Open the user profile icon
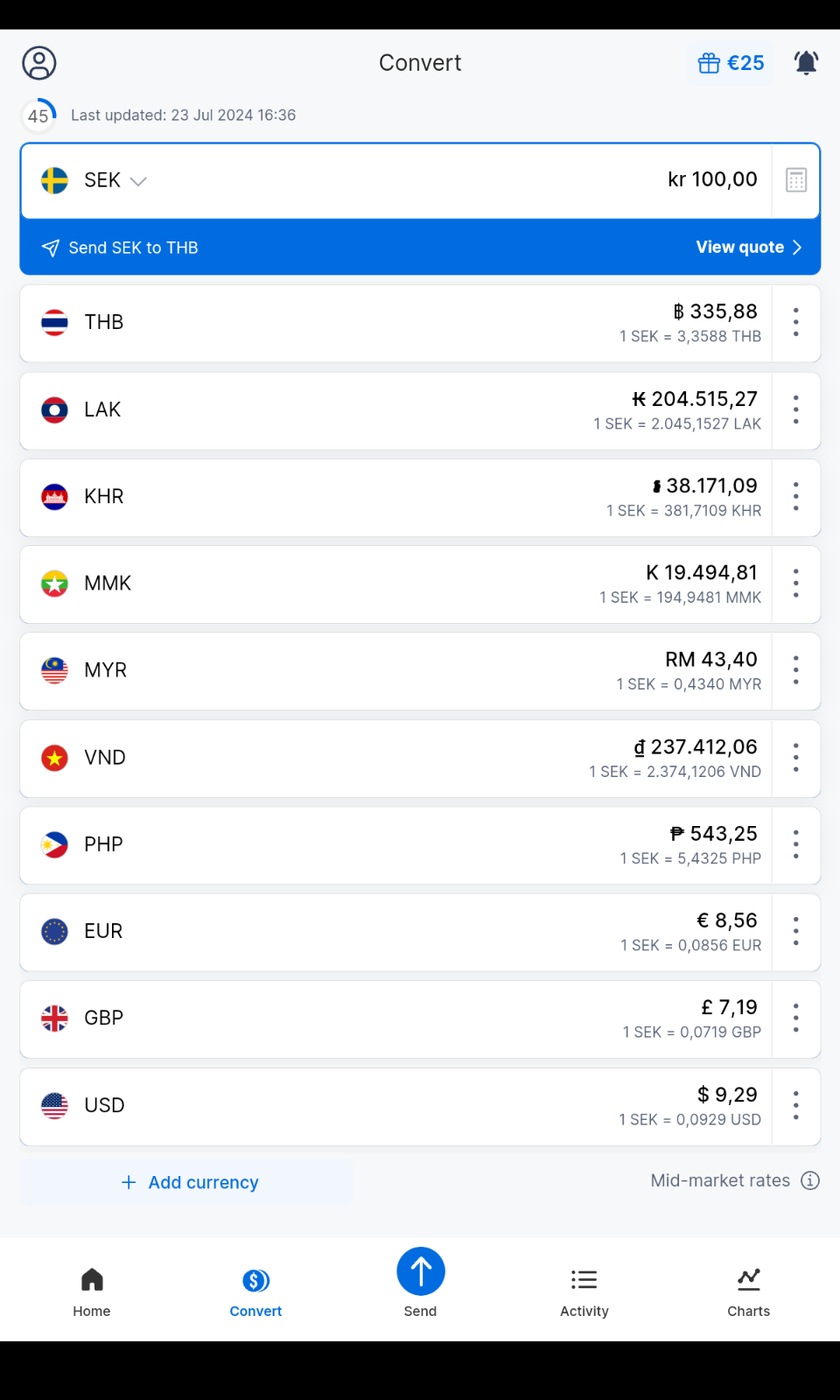 (x=39, y=63)
